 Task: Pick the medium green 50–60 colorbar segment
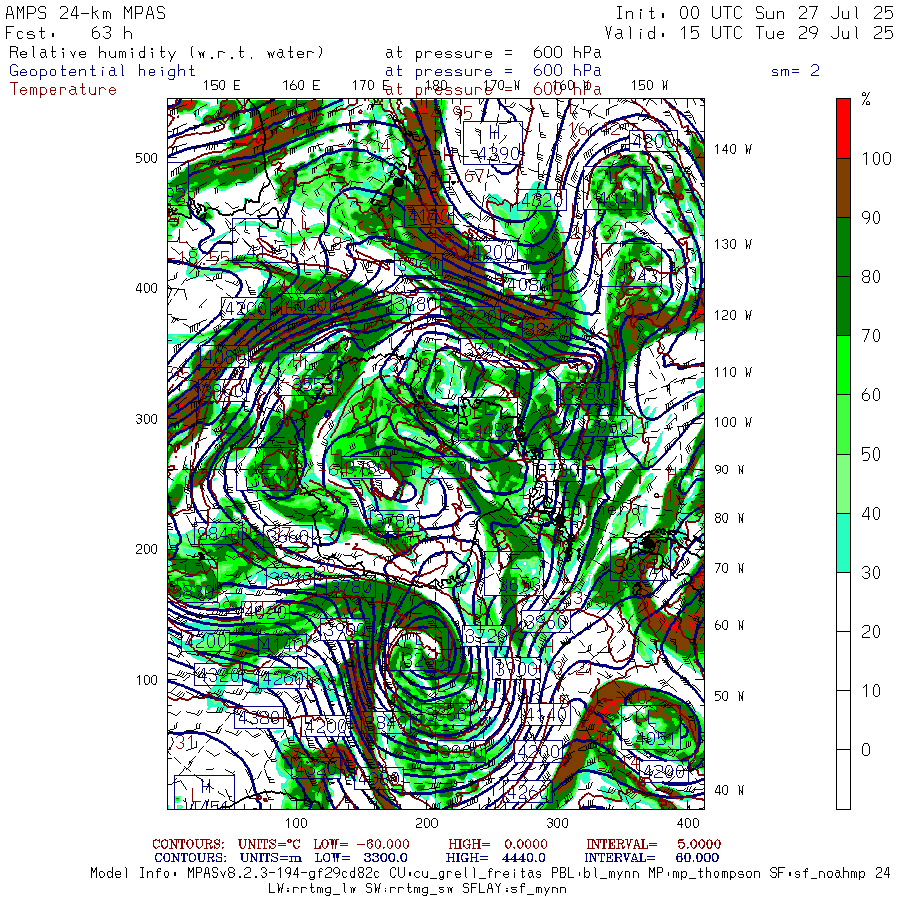coord(843,425)
